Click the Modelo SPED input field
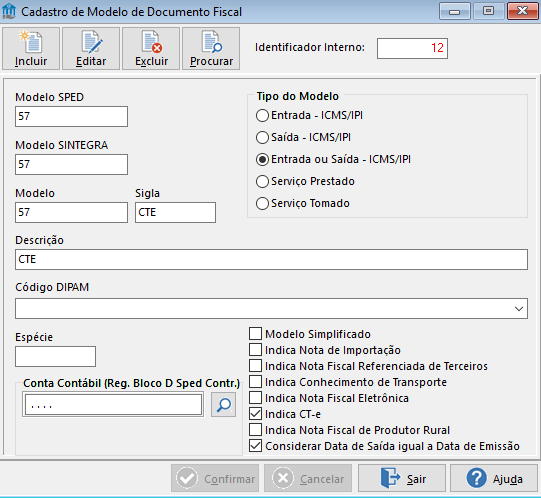 (x=71, y=117)
